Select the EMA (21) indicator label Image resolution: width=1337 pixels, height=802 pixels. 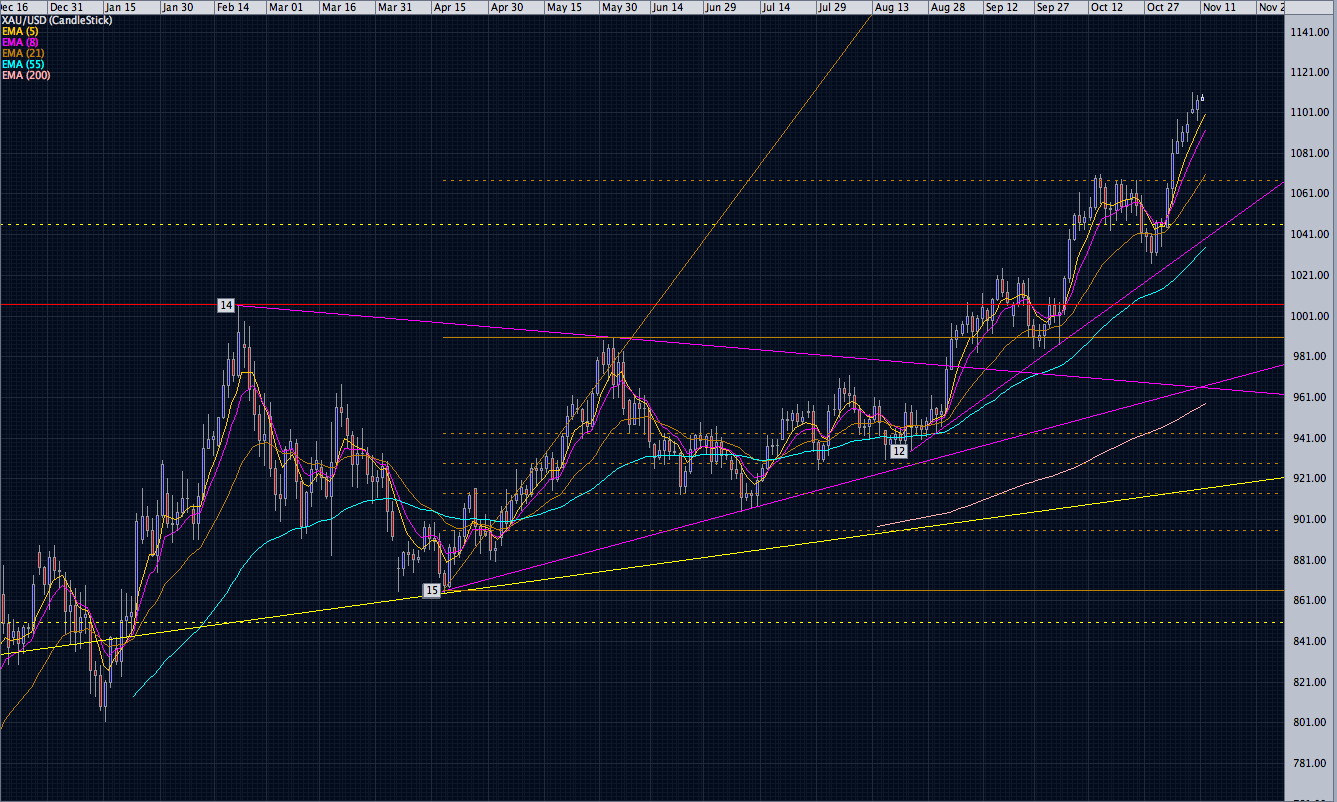point(25,53)
